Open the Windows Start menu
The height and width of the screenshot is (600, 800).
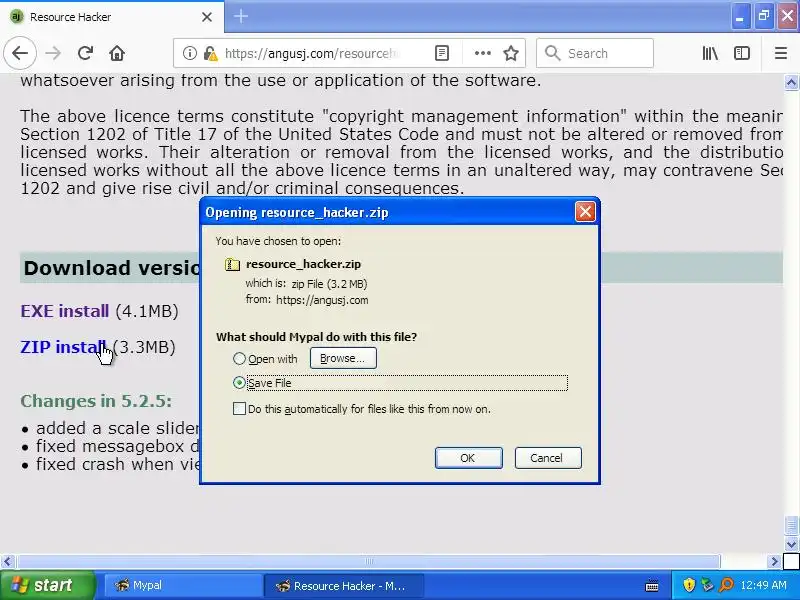[x=47, y=585]
